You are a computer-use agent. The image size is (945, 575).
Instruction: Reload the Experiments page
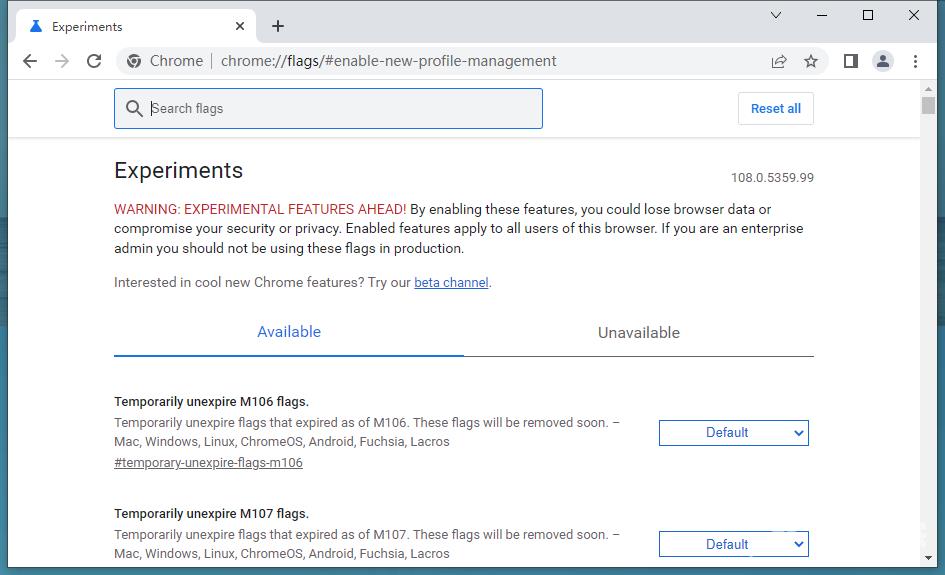point(94,61)
